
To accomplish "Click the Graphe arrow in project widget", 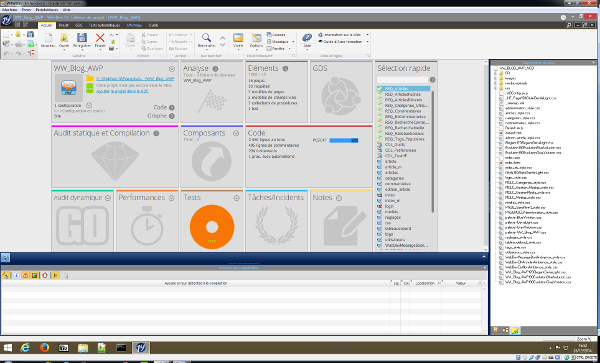I will 172,116.
